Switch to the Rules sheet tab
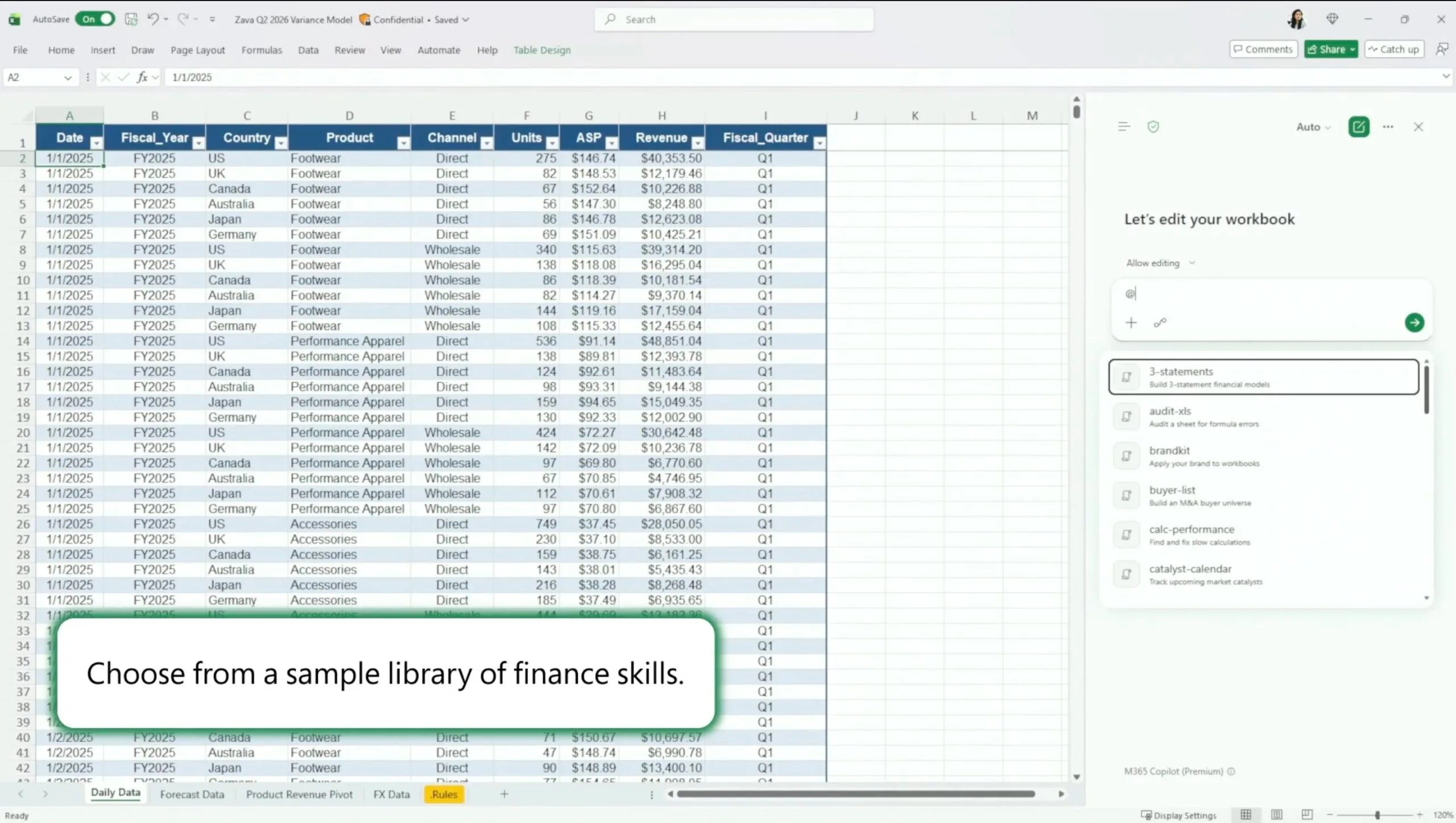Screen dimensions: 1456x823 coord(444,794)
